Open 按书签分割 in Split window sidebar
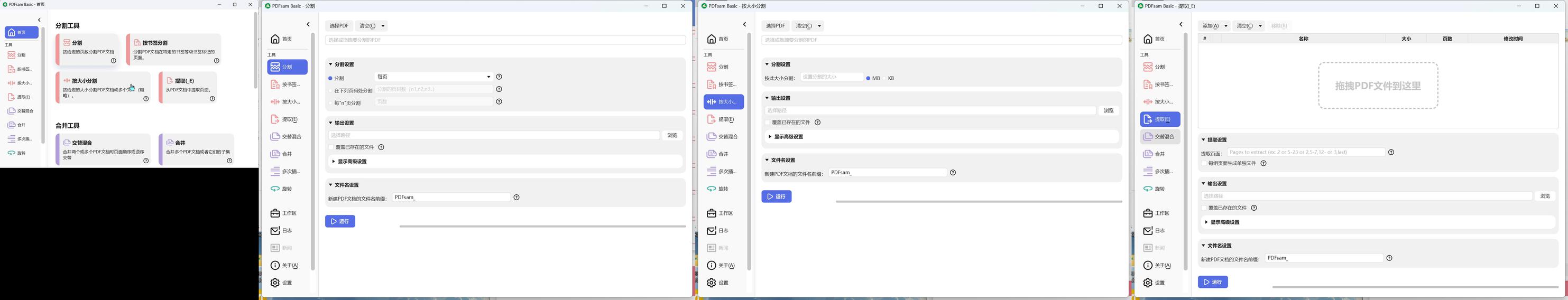 point(287,85)
